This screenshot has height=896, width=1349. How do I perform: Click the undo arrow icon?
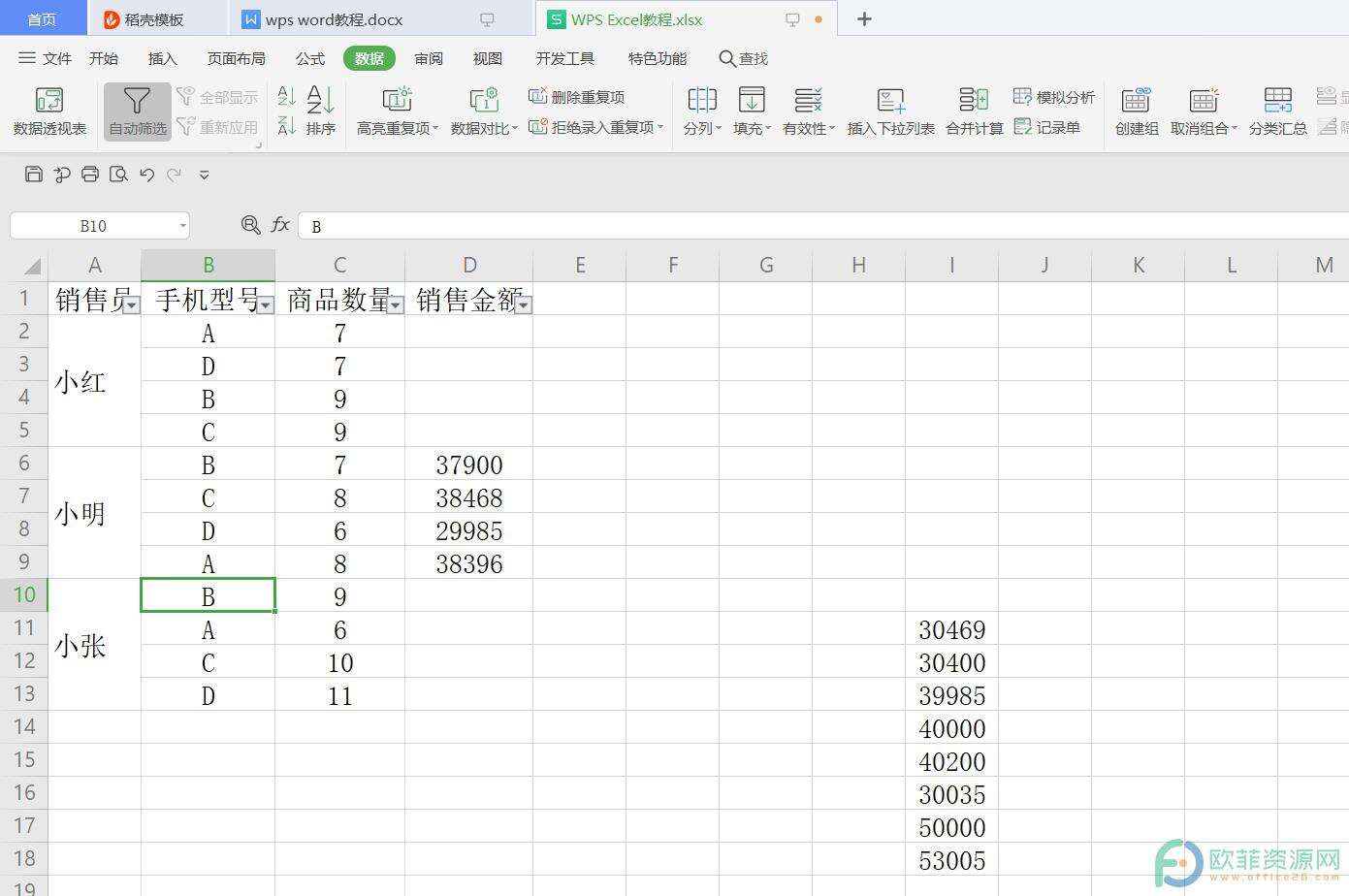146,175
